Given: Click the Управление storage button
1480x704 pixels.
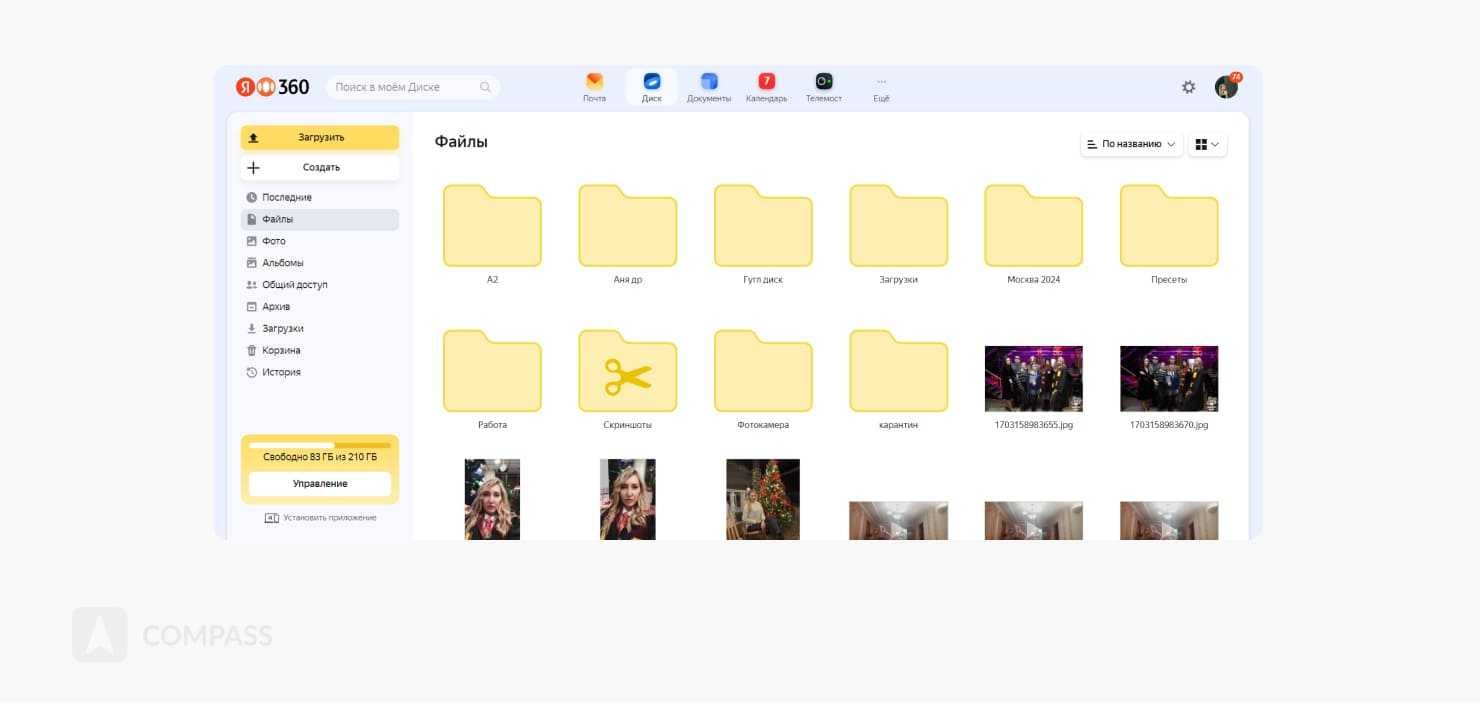Looking at the screenshot, I should click(320, 484).
